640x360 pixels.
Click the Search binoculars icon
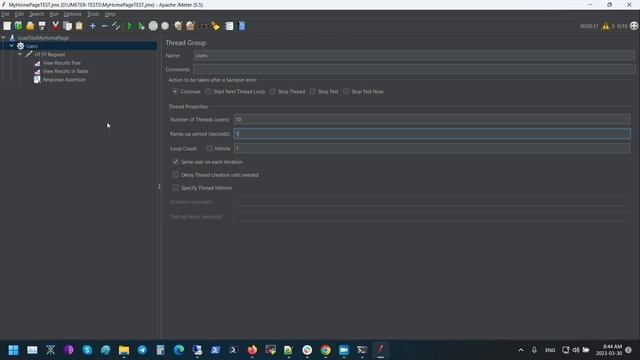203,26
